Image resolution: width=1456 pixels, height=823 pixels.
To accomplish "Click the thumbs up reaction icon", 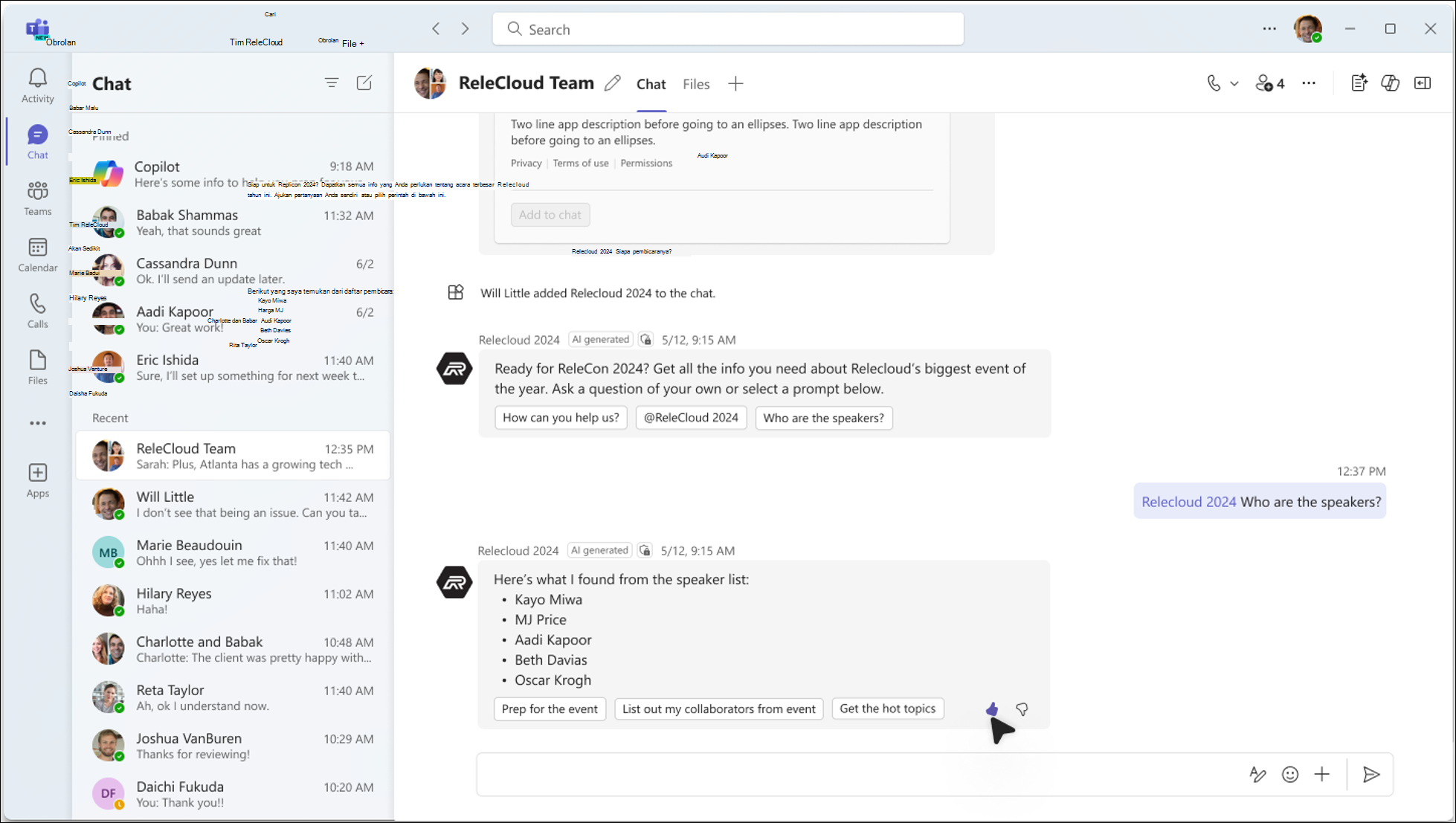I will pyautogui.click(x=991, y=709).
